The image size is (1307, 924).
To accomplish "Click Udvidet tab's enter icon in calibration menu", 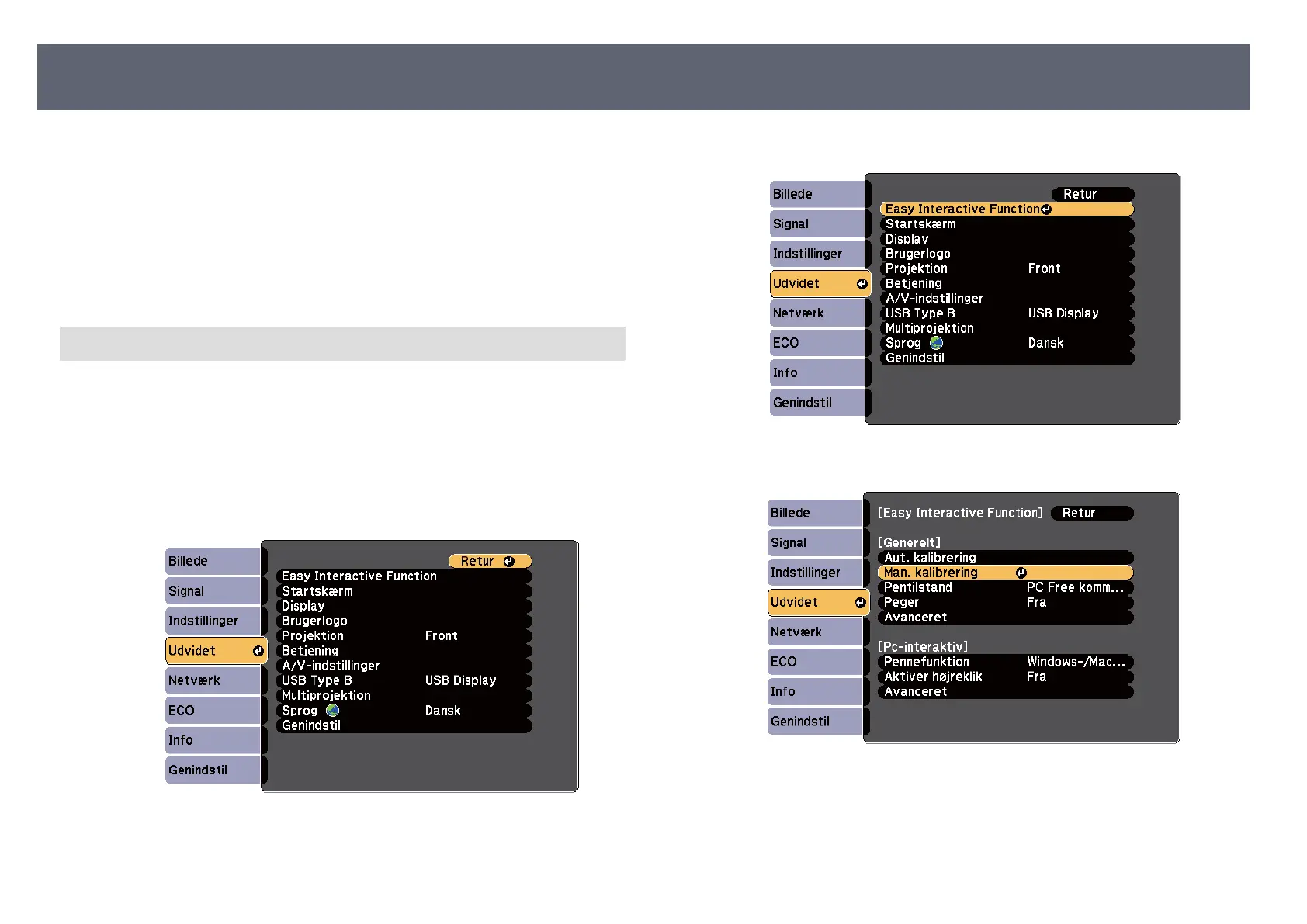I will tap(860, 603).
